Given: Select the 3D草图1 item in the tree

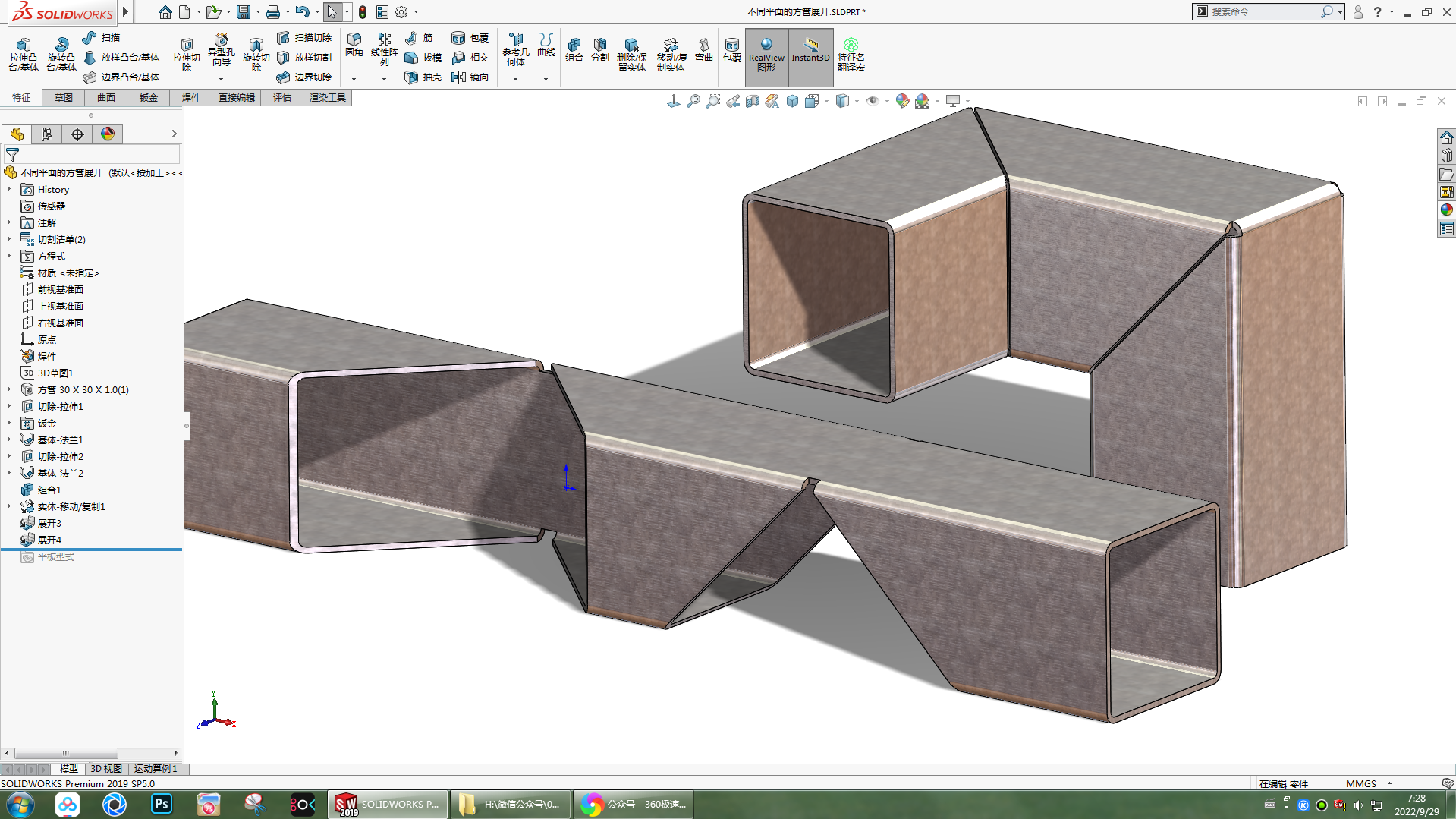Looking at the screenshot, I should pyautogui.click(x=55, y=373).
